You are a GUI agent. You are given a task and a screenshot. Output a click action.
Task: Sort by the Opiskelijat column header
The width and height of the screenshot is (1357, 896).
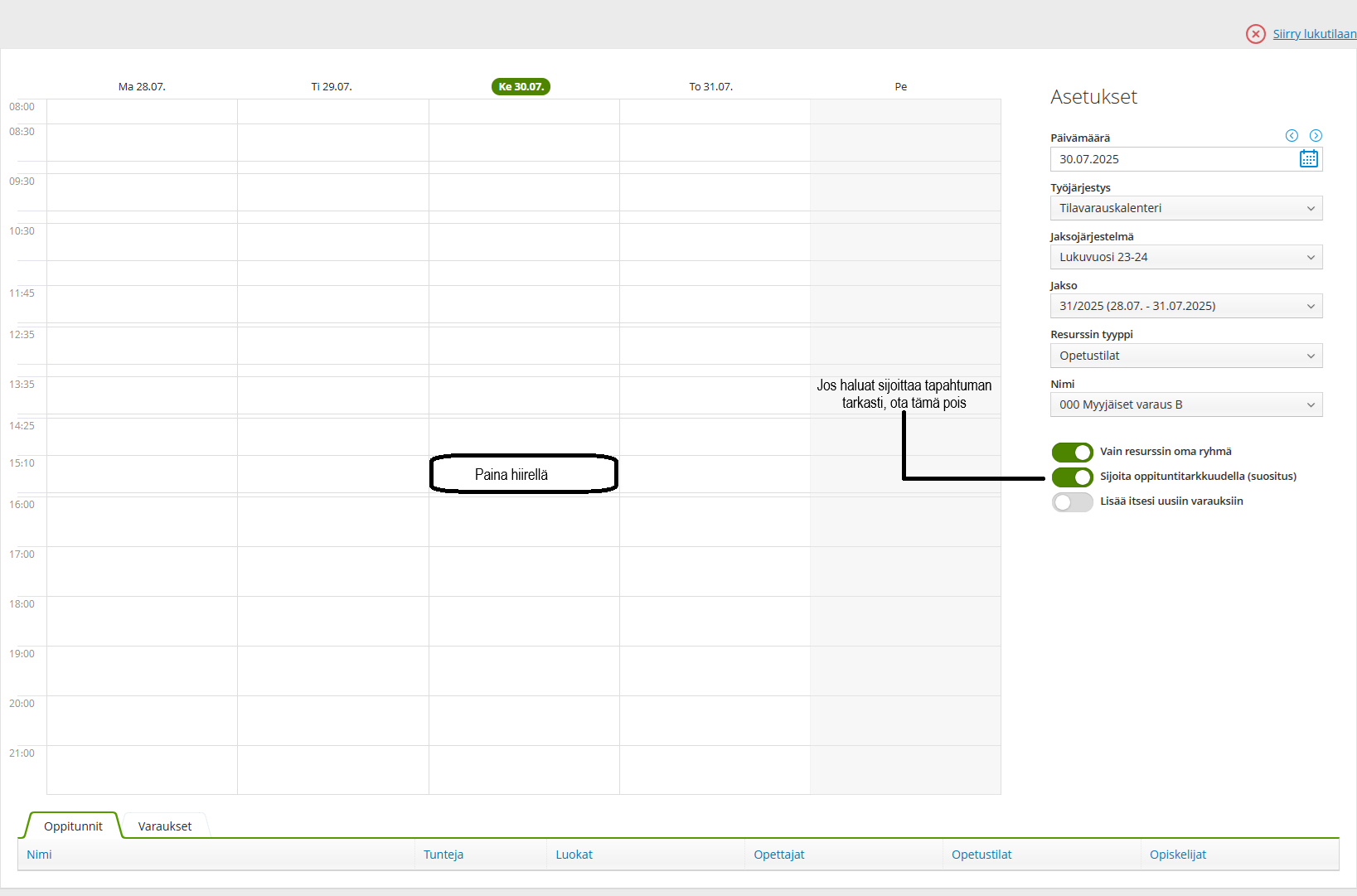(x=1177, y=855)
